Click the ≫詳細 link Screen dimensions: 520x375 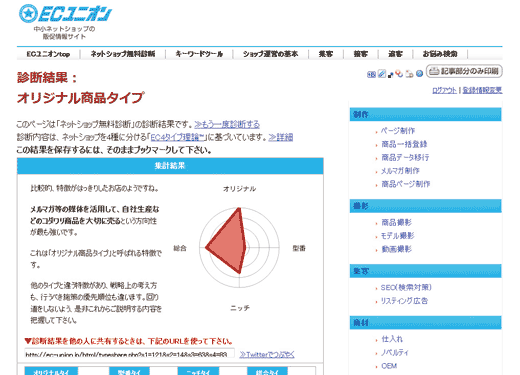click(x=281, y=137)
